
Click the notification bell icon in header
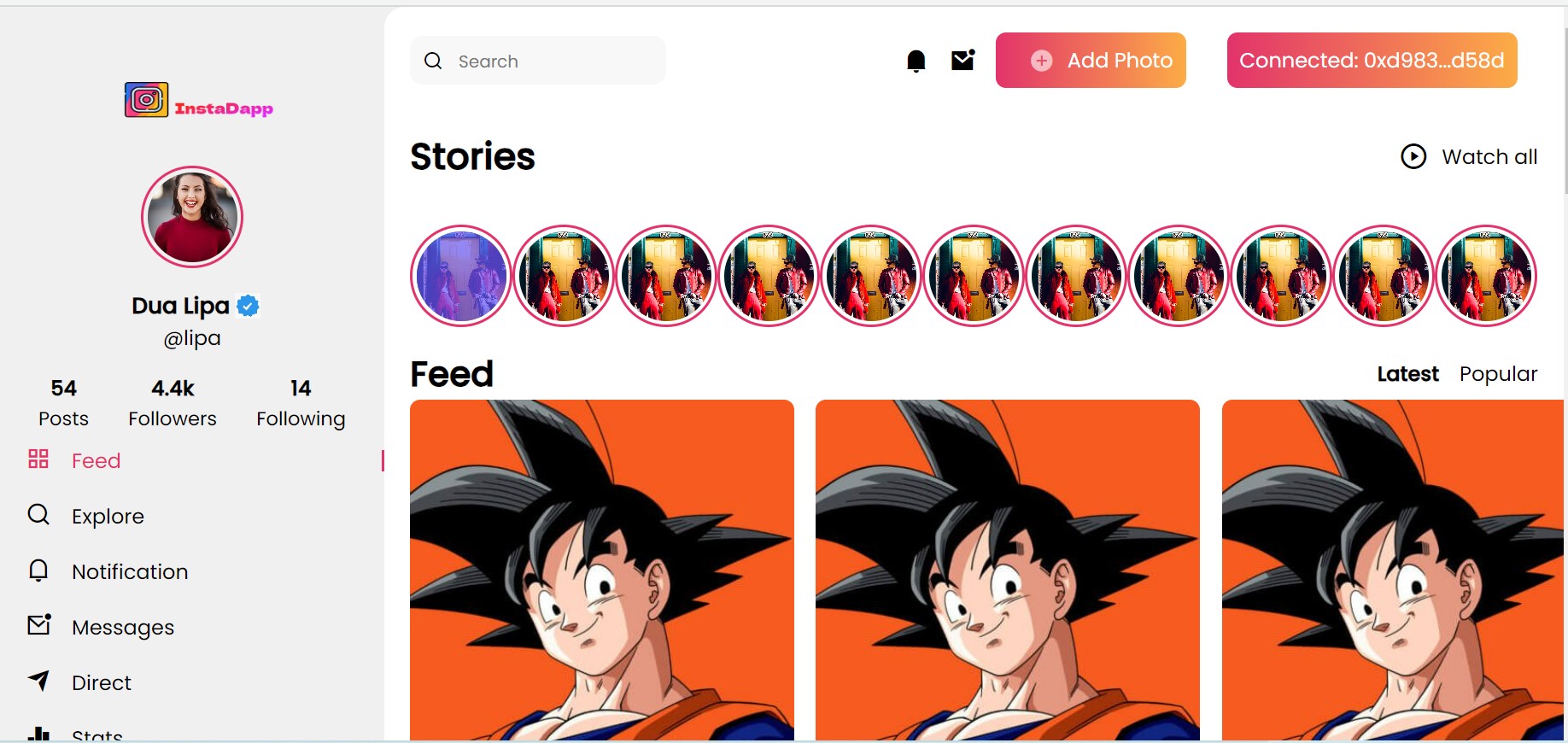(916, 61)
